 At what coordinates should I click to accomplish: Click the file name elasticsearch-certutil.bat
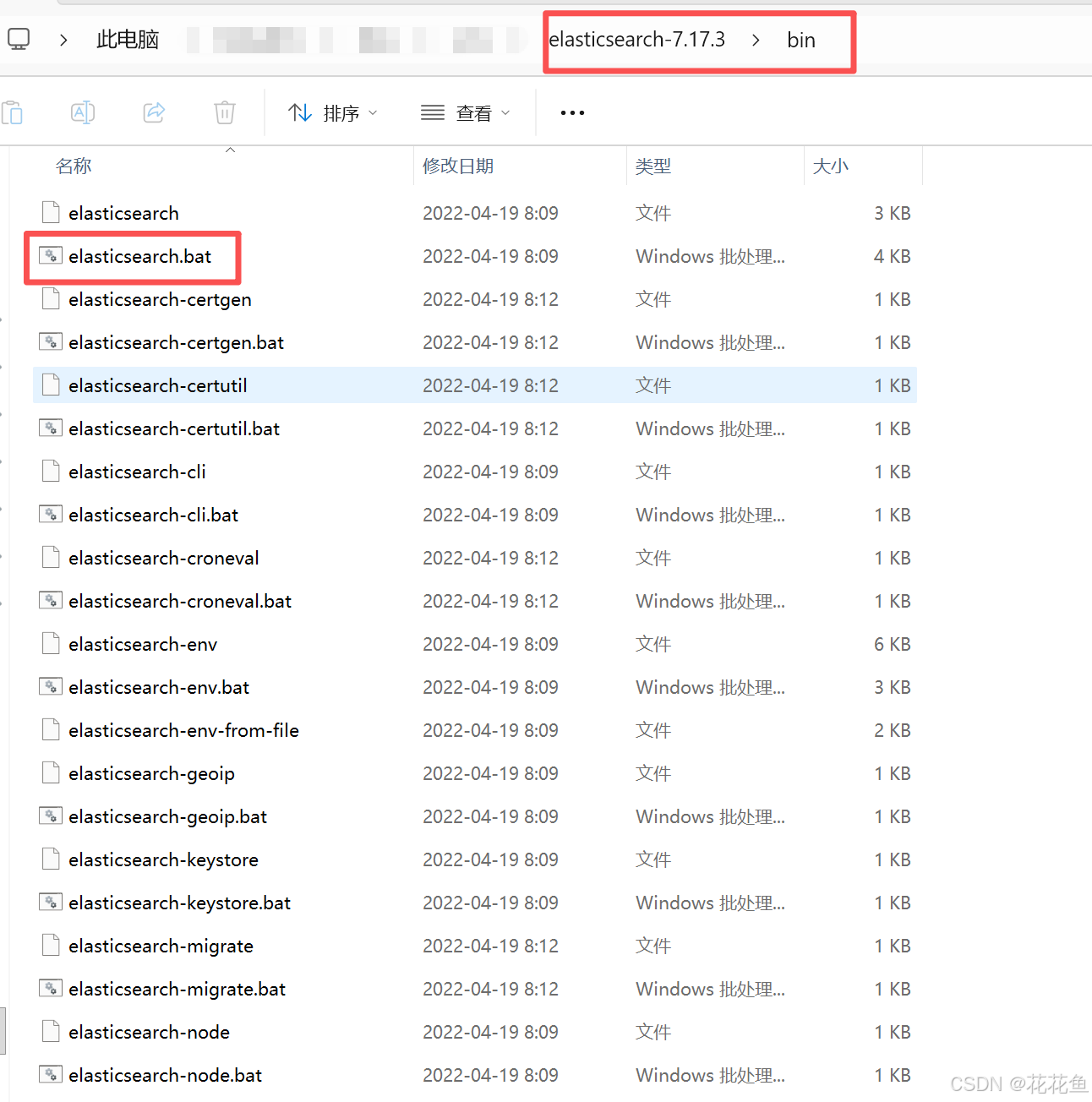(174, 428)
